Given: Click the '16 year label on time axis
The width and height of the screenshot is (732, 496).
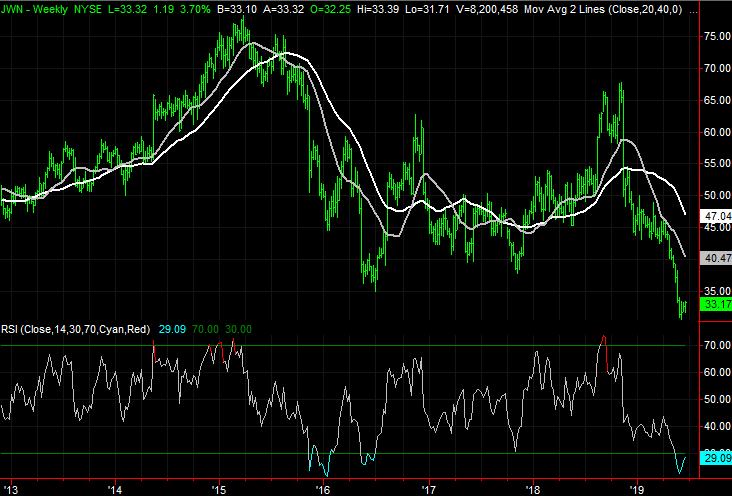Looking at the screenshot, I should point(323,489).
